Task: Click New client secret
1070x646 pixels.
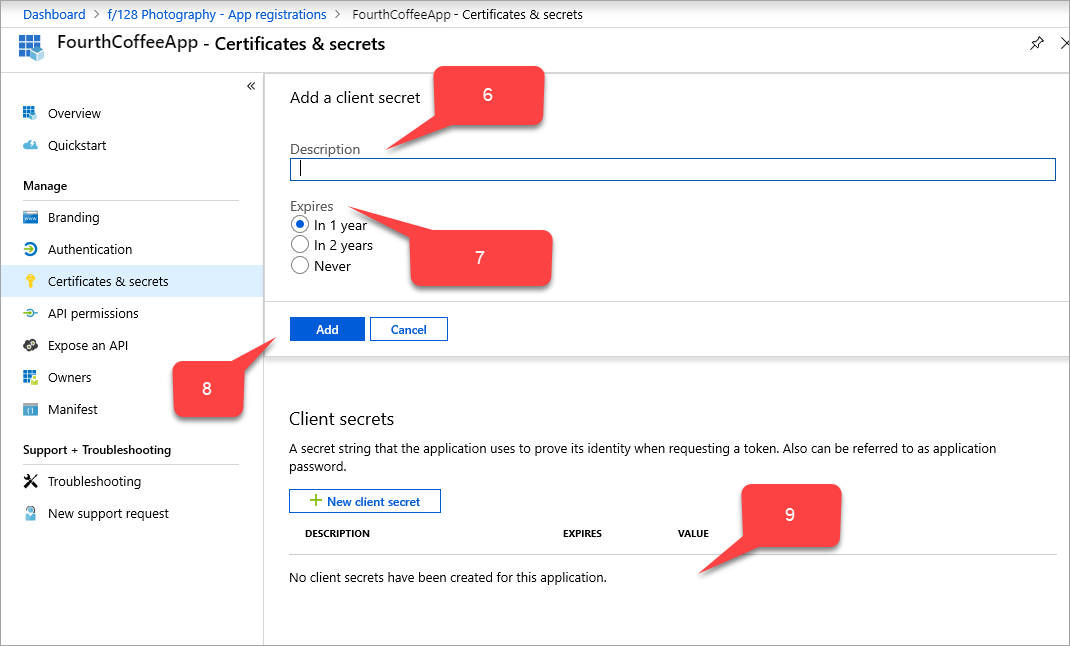Action: tap(364, 500)
